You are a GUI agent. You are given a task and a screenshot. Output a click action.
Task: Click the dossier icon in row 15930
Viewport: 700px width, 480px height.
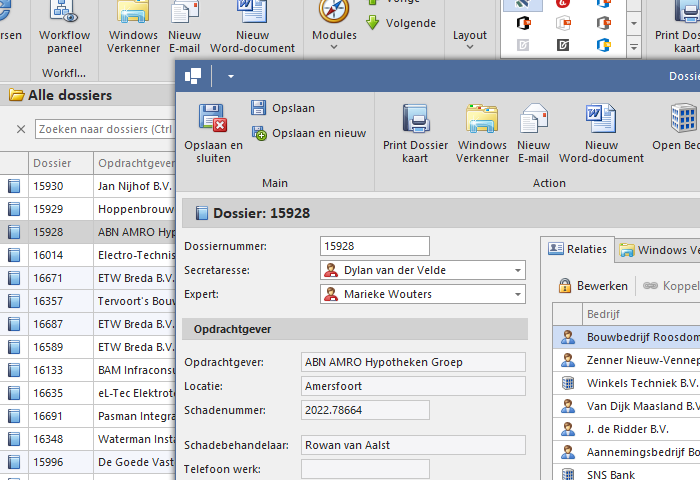tap(14, 186)
